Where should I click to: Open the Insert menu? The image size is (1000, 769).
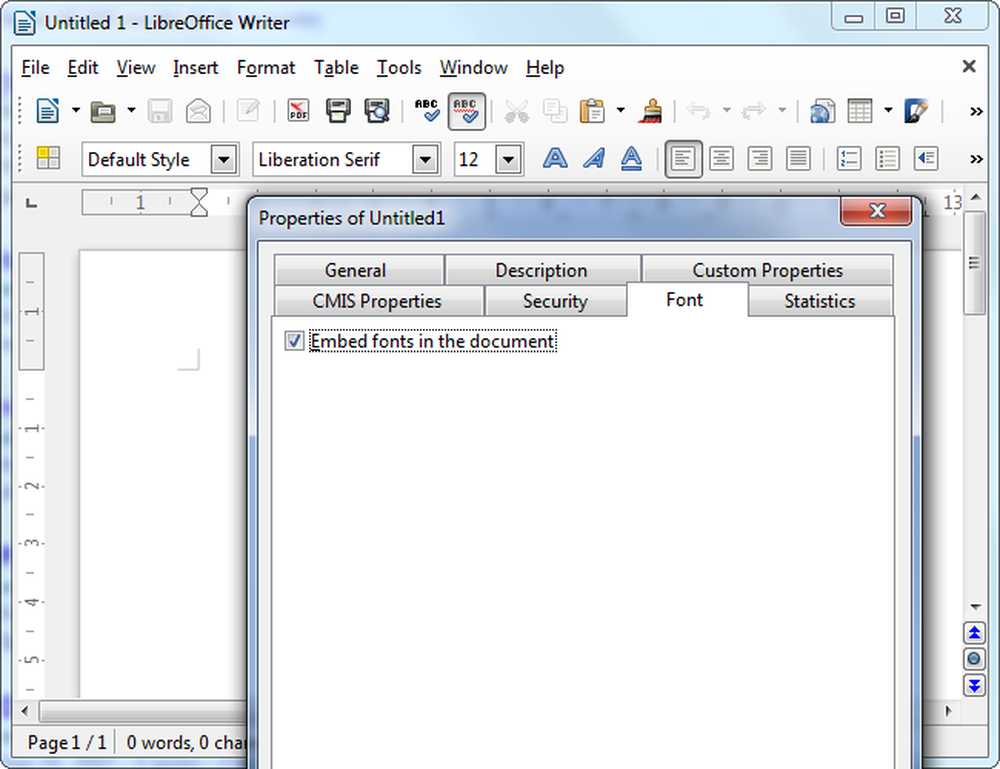click(x=195, y=68)
